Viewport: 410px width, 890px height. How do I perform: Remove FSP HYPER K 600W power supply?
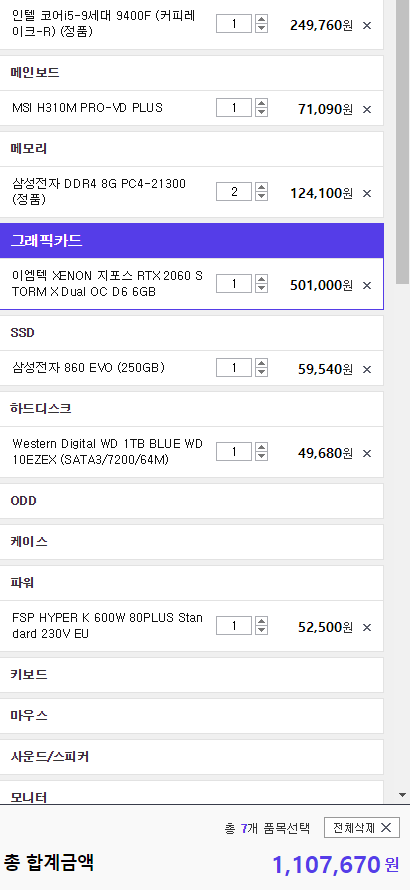(x=367, y=627)
